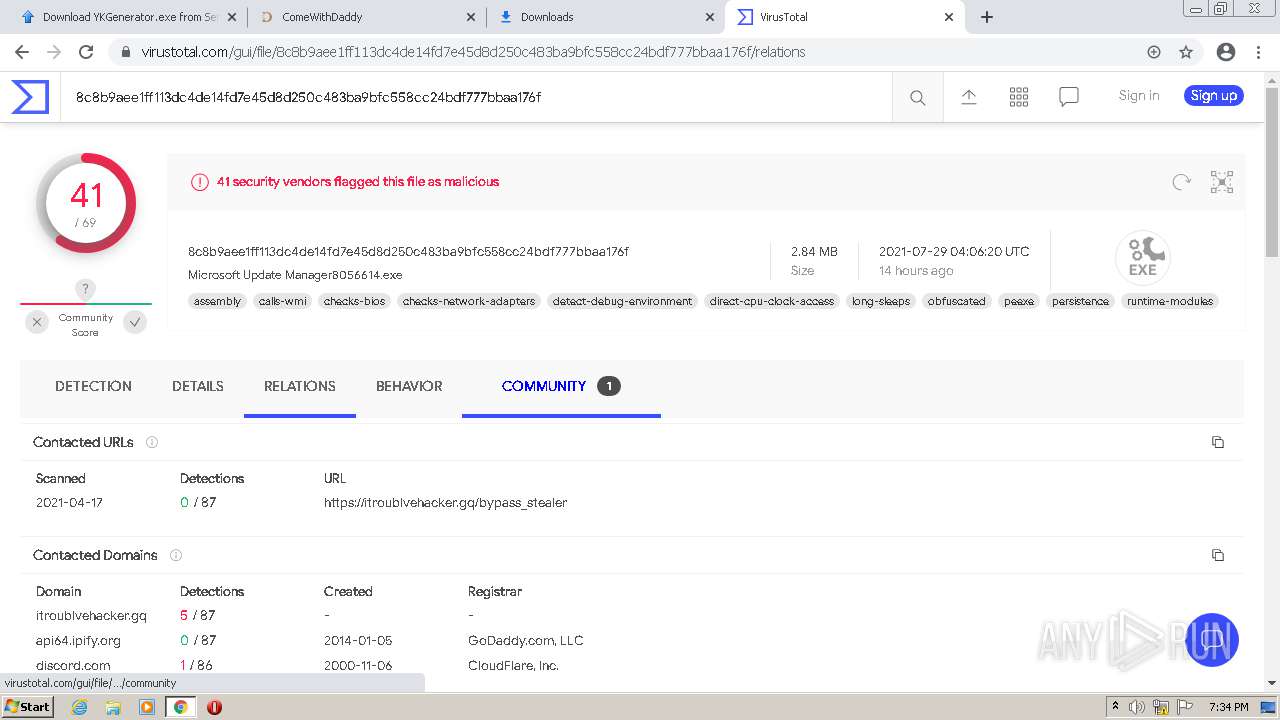Open the itroublvehacker.gq domain entry
This screenshot has height=720, width=1280.
click(x=91, y=616)
